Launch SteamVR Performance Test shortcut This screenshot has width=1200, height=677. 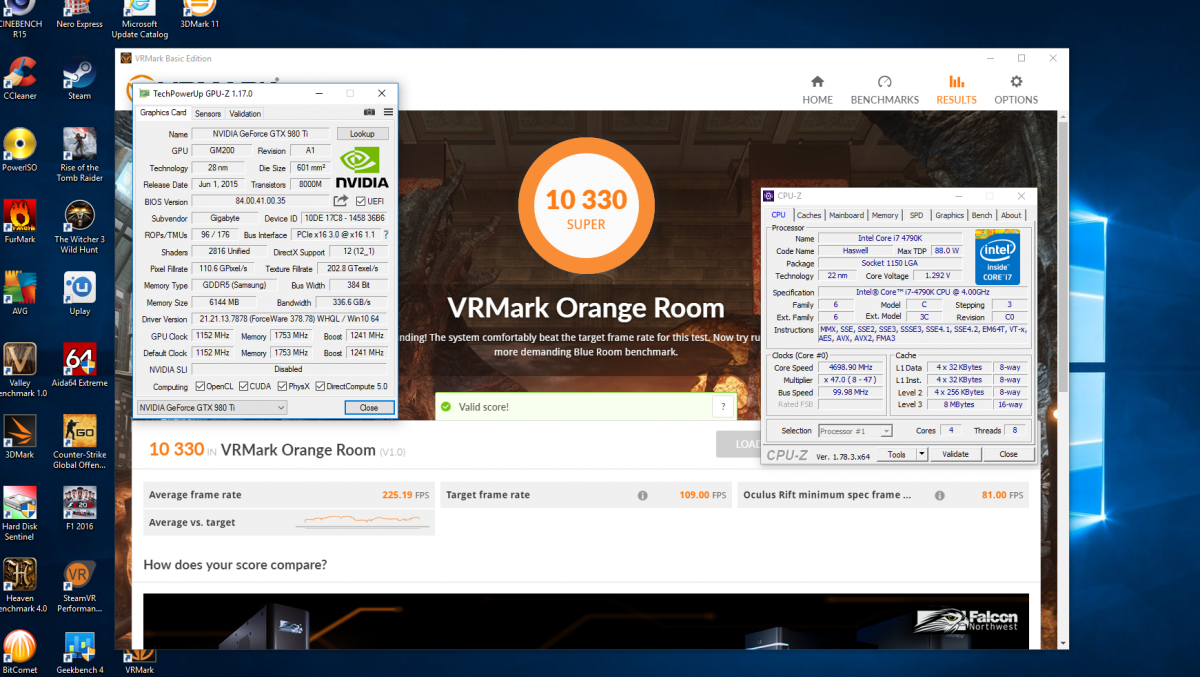tap(80, 586)
